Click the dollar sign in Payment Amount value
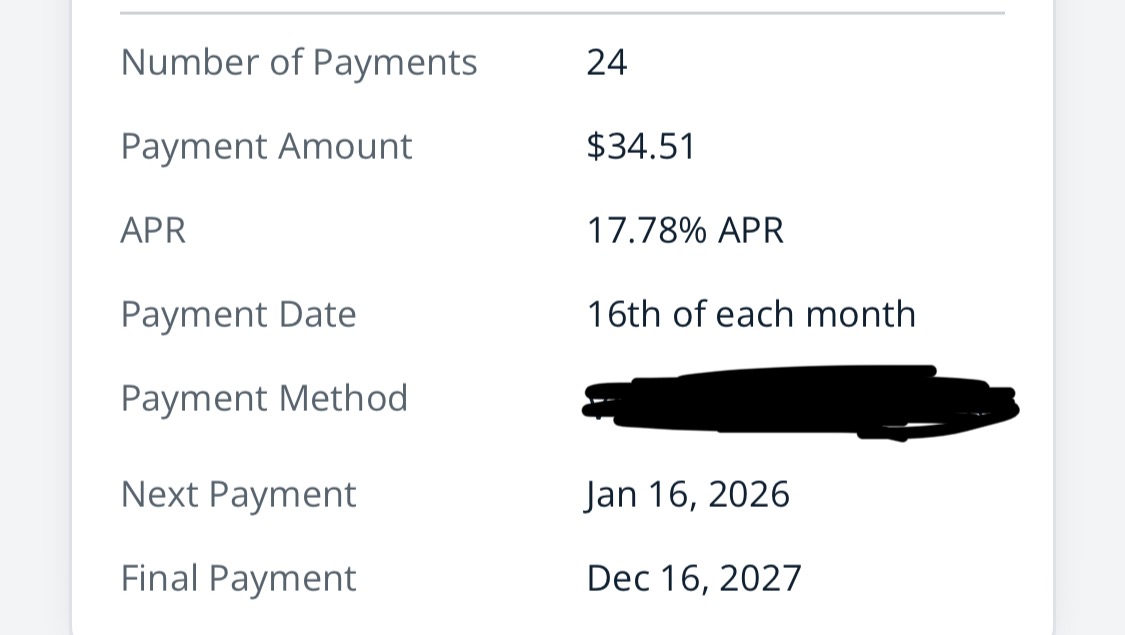Screen dimensions: 1125x635 click(595, 147)
